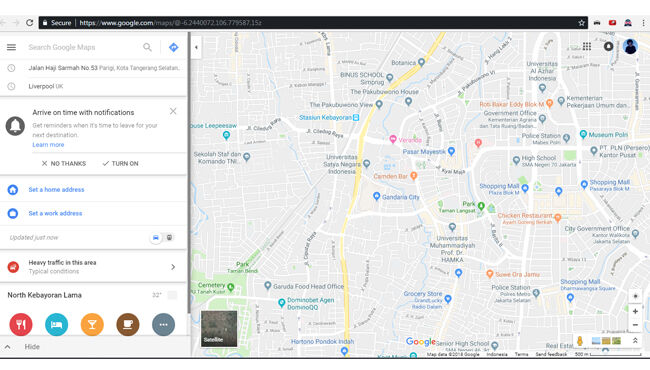Choose TURN ON for notifications
Viewport: 650px width, 370px height.
click(121, 164)
